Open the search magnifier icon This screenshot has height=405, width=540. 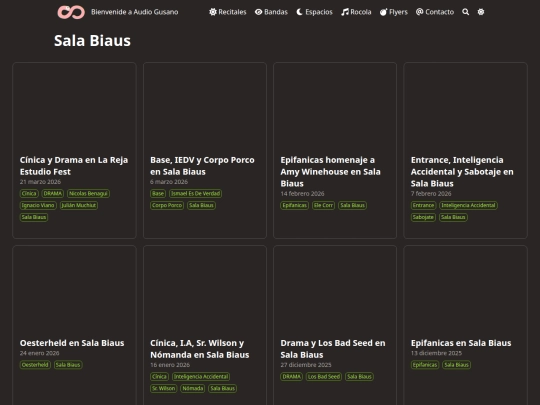pos(465,12)
